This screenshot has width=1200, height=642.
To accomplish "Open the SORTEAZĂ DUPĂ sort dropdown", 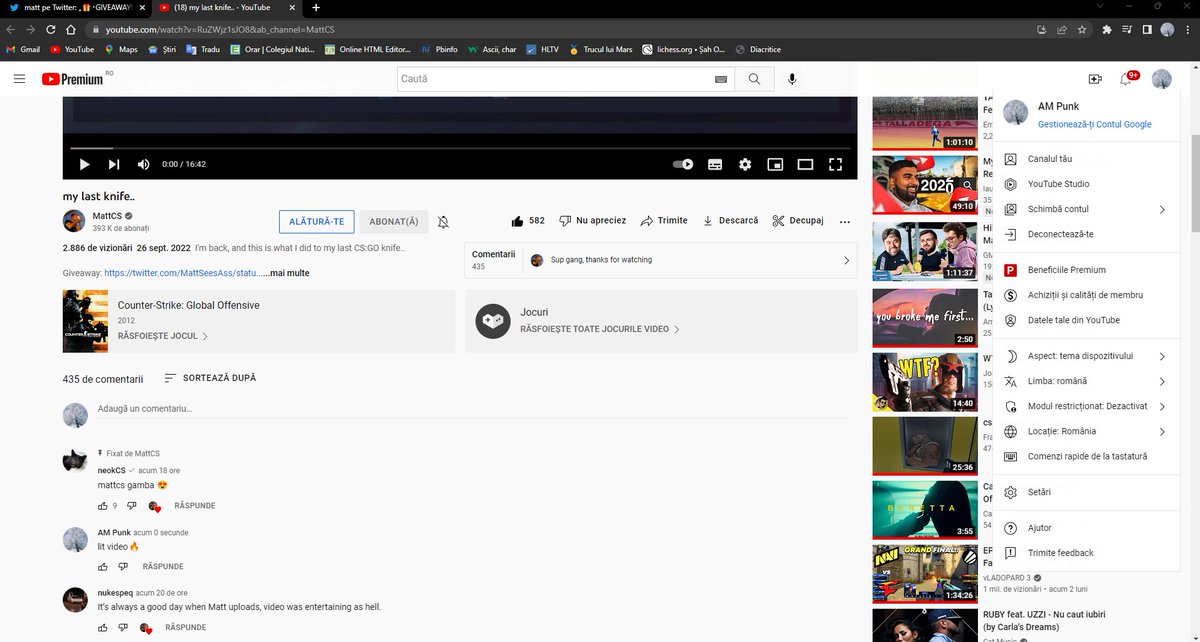I will (x=210, y=378).
